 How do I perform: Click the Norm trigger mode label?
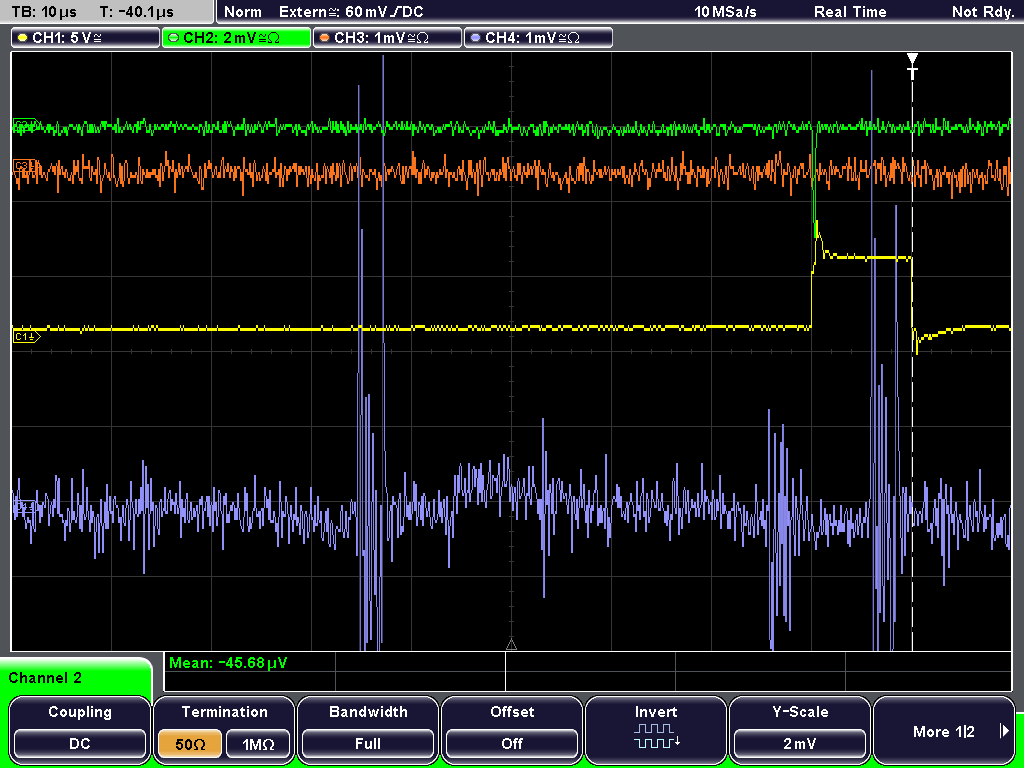(242, 12)
